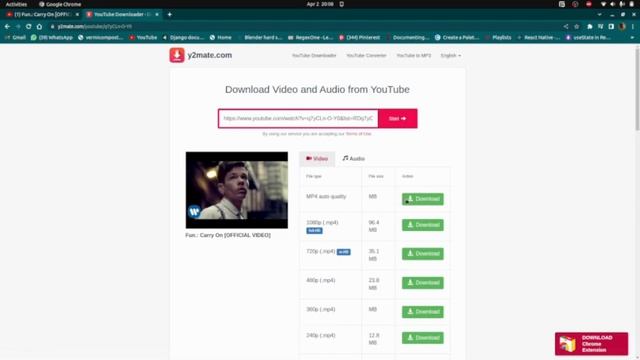Share the page via the share icon
The image size is (640, 360).
[566, 27]
